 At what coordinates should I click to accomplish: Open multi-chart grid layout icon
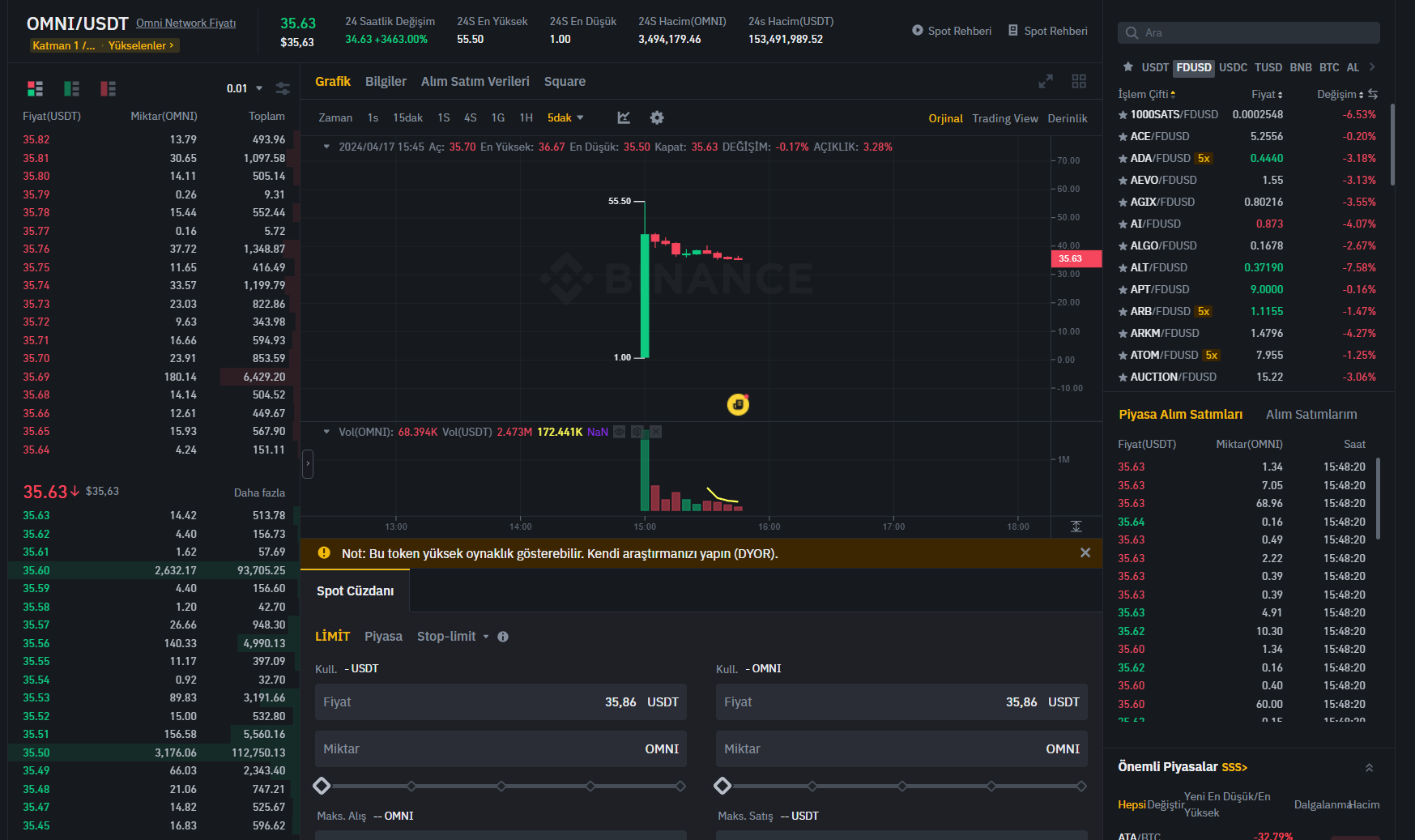[1079, 82]
